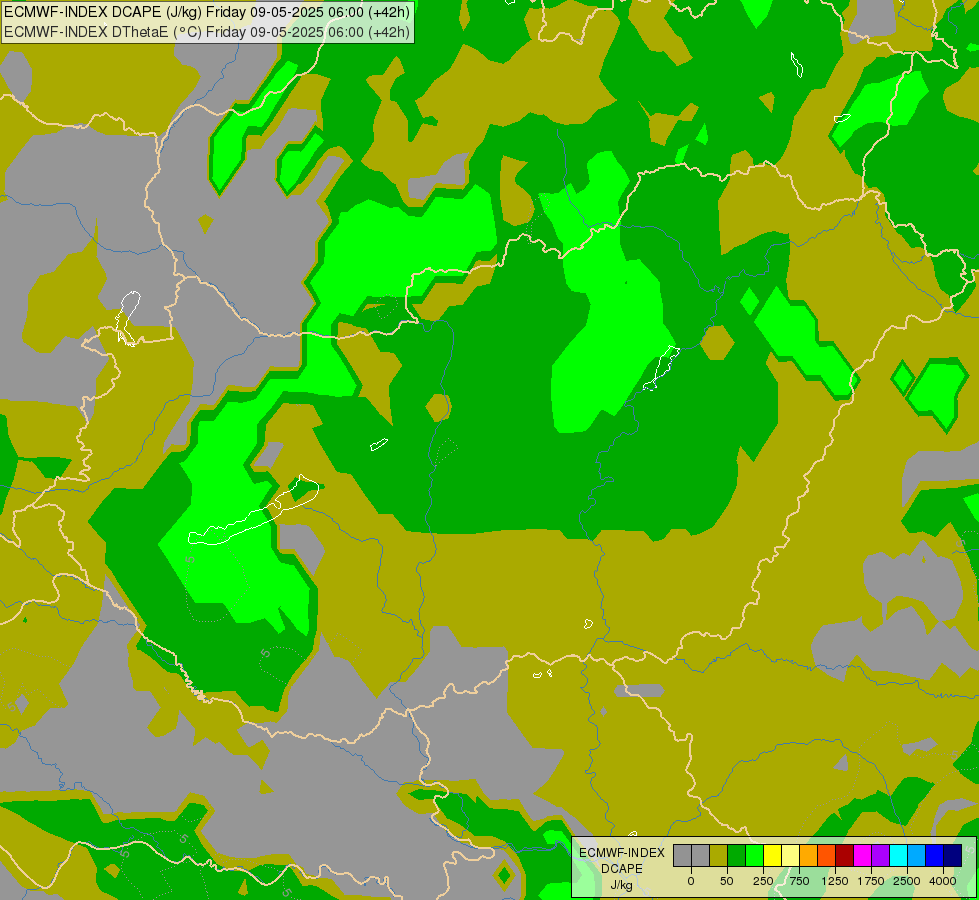979x900 pixels.
Task: Click the legend value 750
Action: (x=799, y=881)
